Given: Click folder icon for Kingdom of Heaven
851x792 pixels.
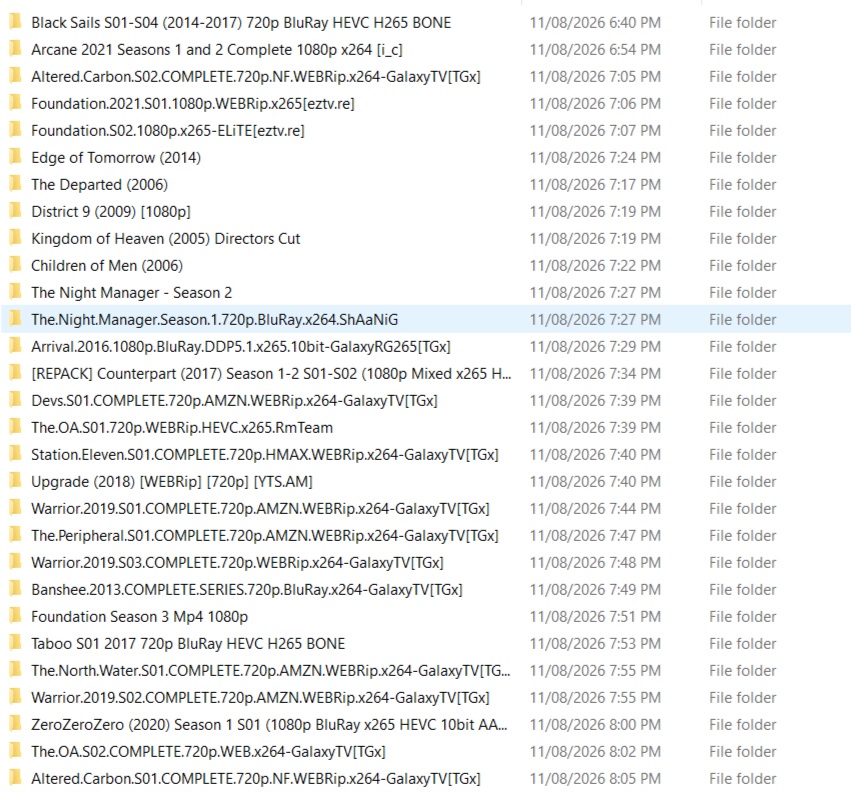Looking at the screenshot, I should click(x=15, y=238).
